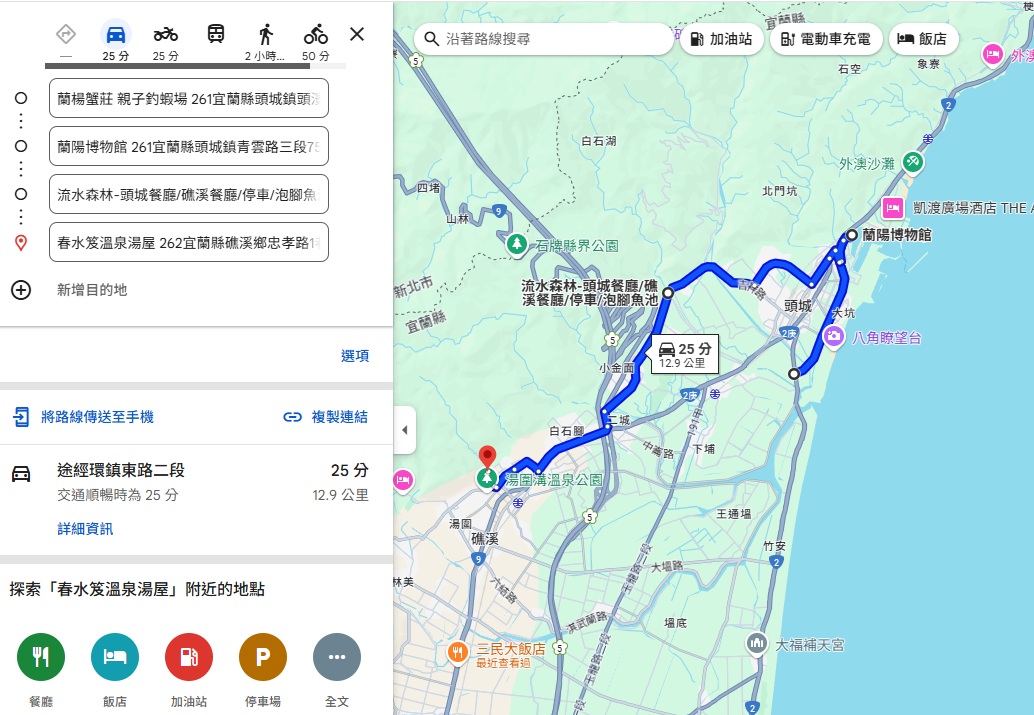This screenshot has width=1034, height=715.
Task: Switch to public transit mode
Action: (216, 34)
